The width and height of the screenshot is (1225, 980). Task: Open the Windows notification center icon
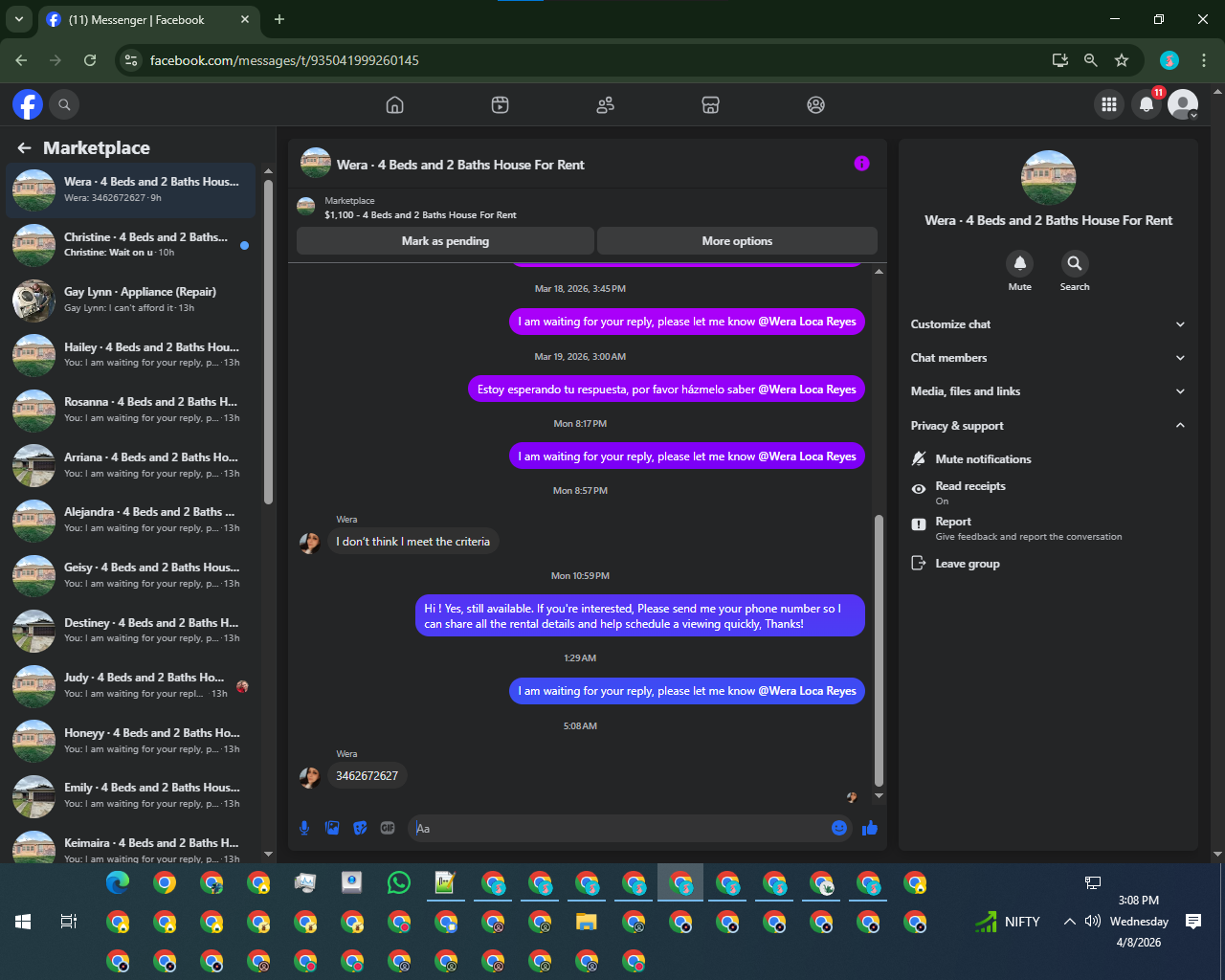1193,922
